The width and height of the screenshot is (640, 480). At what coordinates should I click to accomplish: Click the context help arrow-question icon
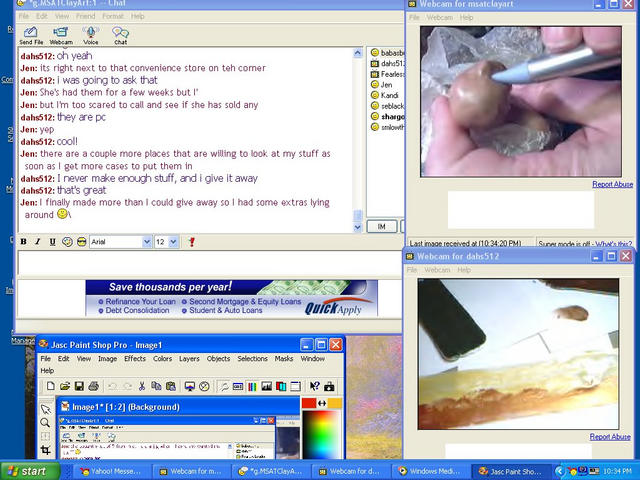pyautogui.click(x=315, y=386)
